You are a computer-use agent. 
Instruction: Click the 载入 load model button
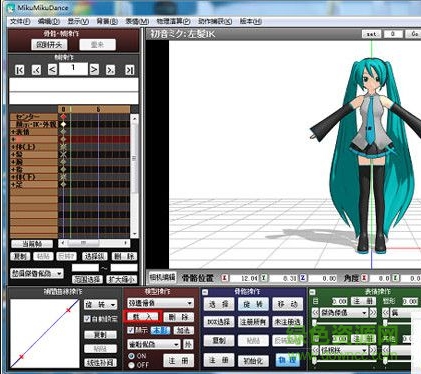142,317
